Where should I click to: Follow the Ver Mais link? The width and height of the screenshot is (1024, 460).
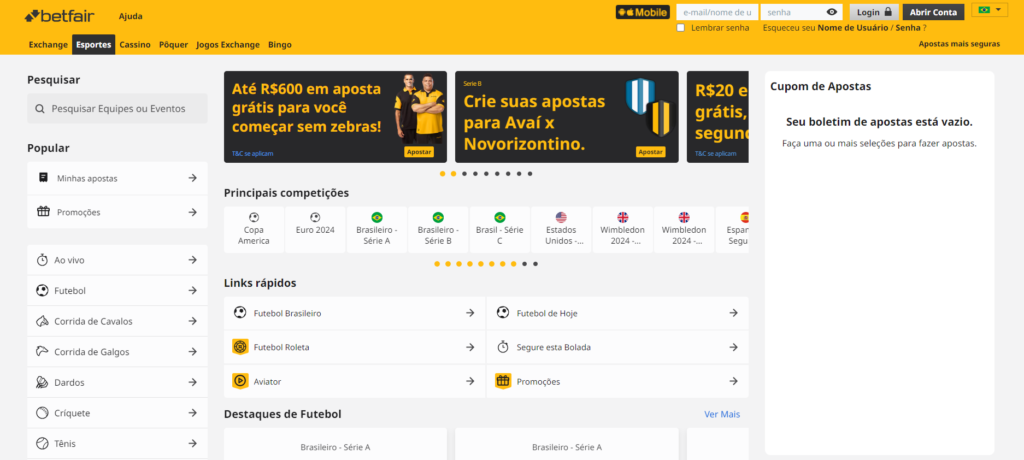pyautogui.click(x=722, y=414)
